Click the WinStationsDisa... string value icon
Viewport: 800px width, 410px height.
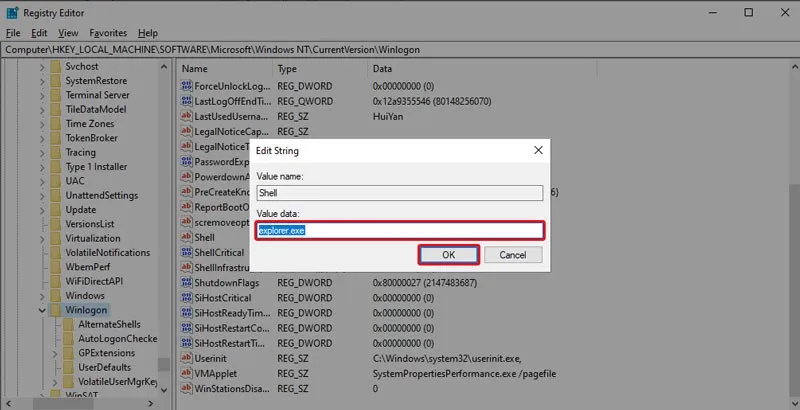click(186, 389)
